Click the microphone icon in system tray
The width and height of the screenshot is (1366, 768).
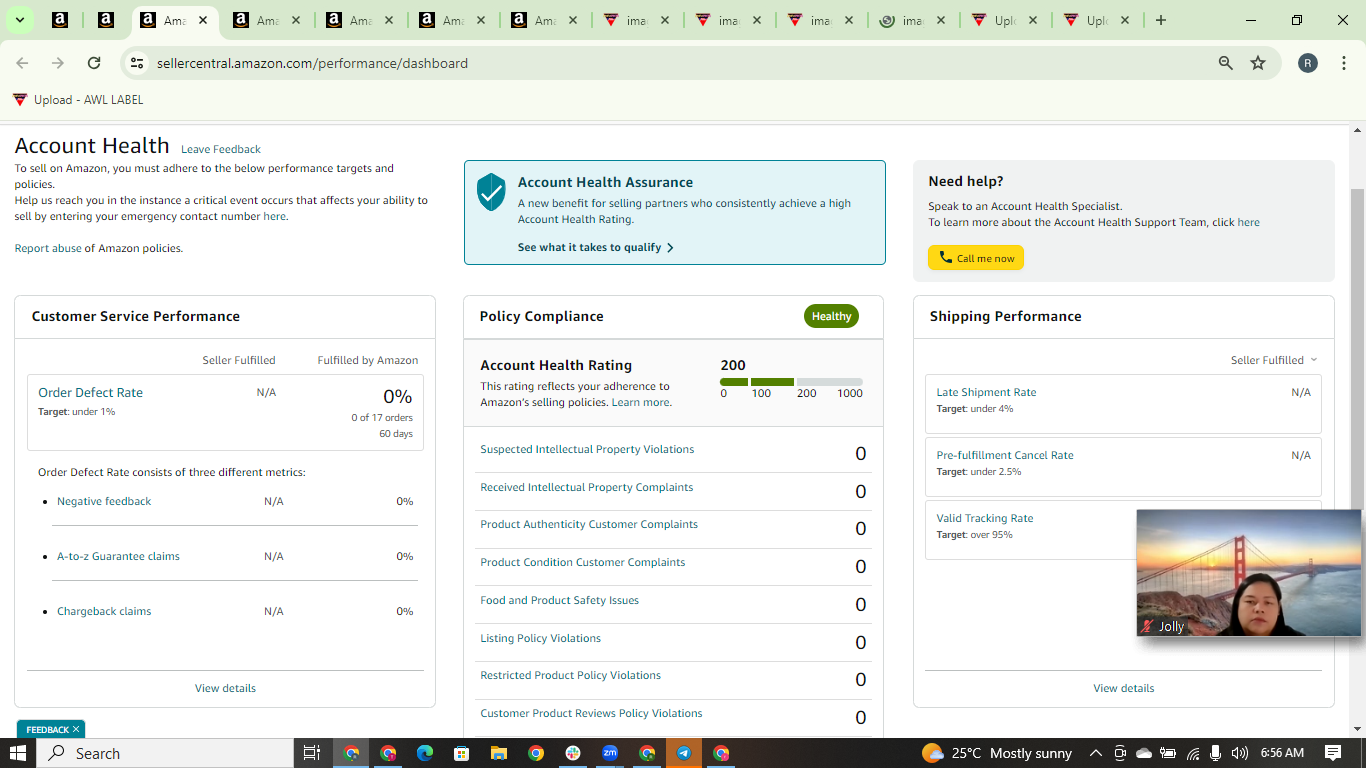1216,753
